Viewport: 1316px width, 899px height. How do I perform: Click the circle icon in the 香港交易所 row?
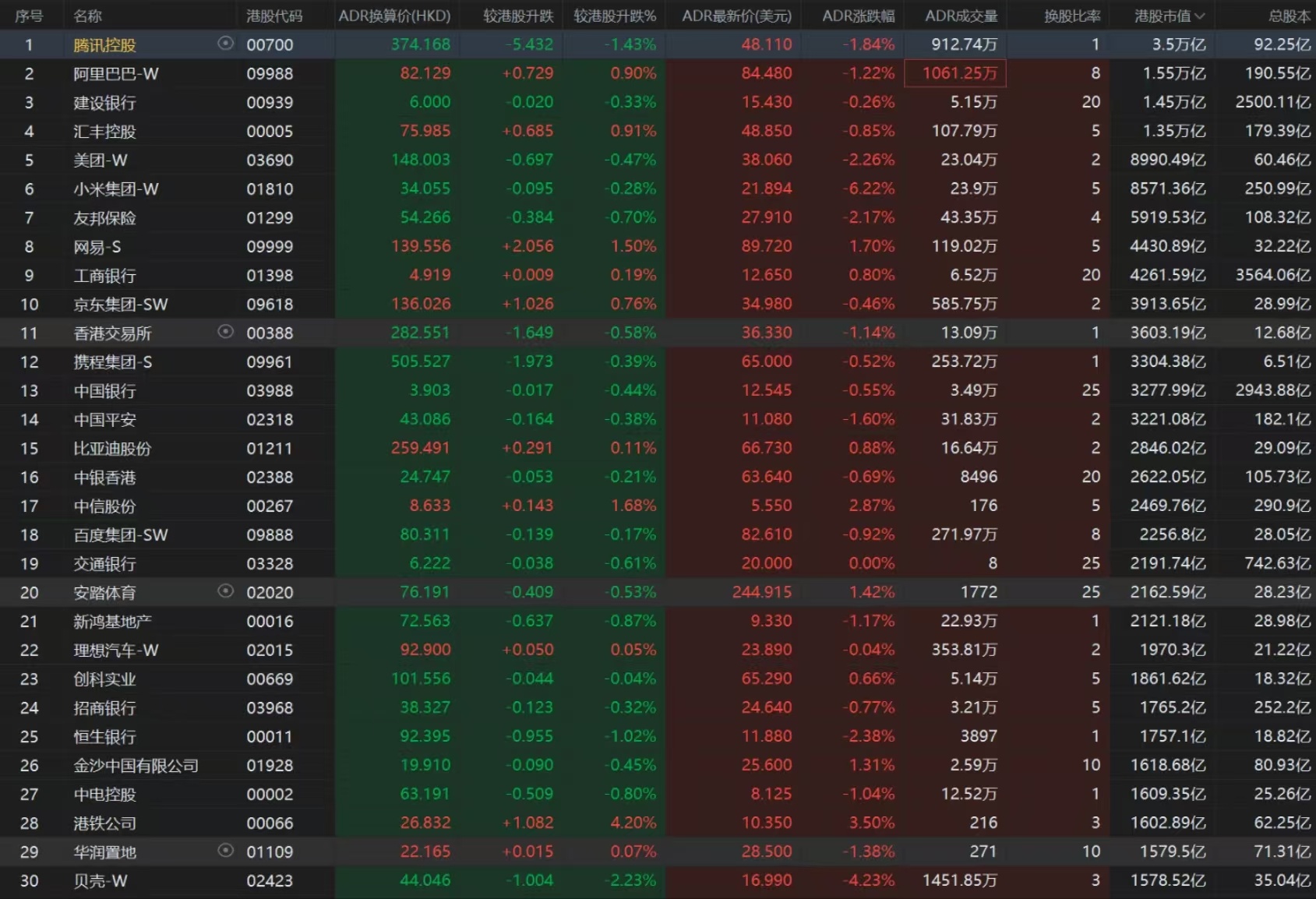click(225, 332)
